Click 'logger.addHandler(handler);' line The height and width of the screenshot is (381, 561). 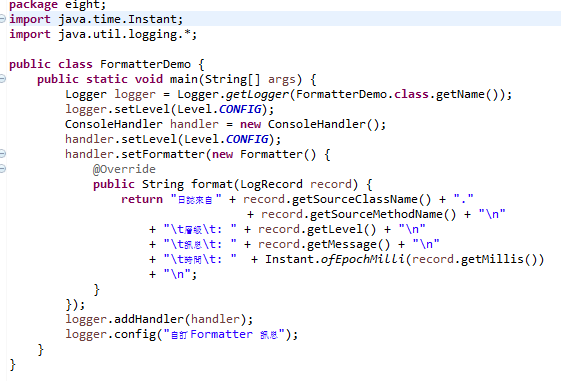coord(159,319)
